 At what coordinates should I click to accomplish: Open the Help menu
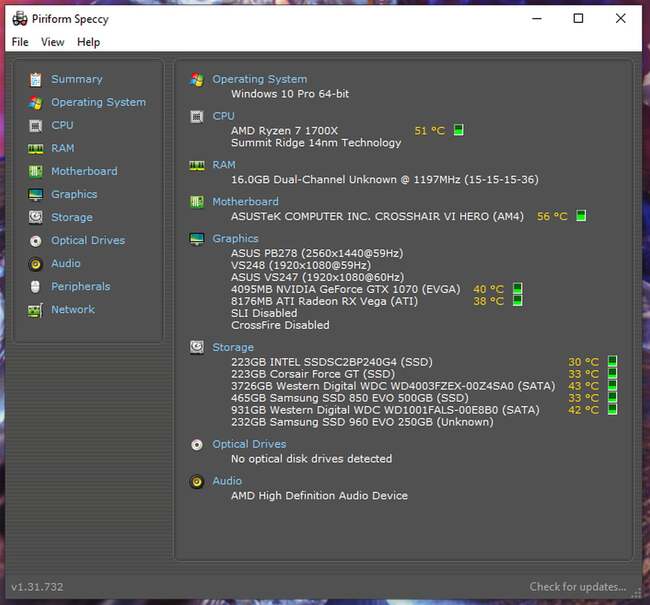click(x=88, y=42)
